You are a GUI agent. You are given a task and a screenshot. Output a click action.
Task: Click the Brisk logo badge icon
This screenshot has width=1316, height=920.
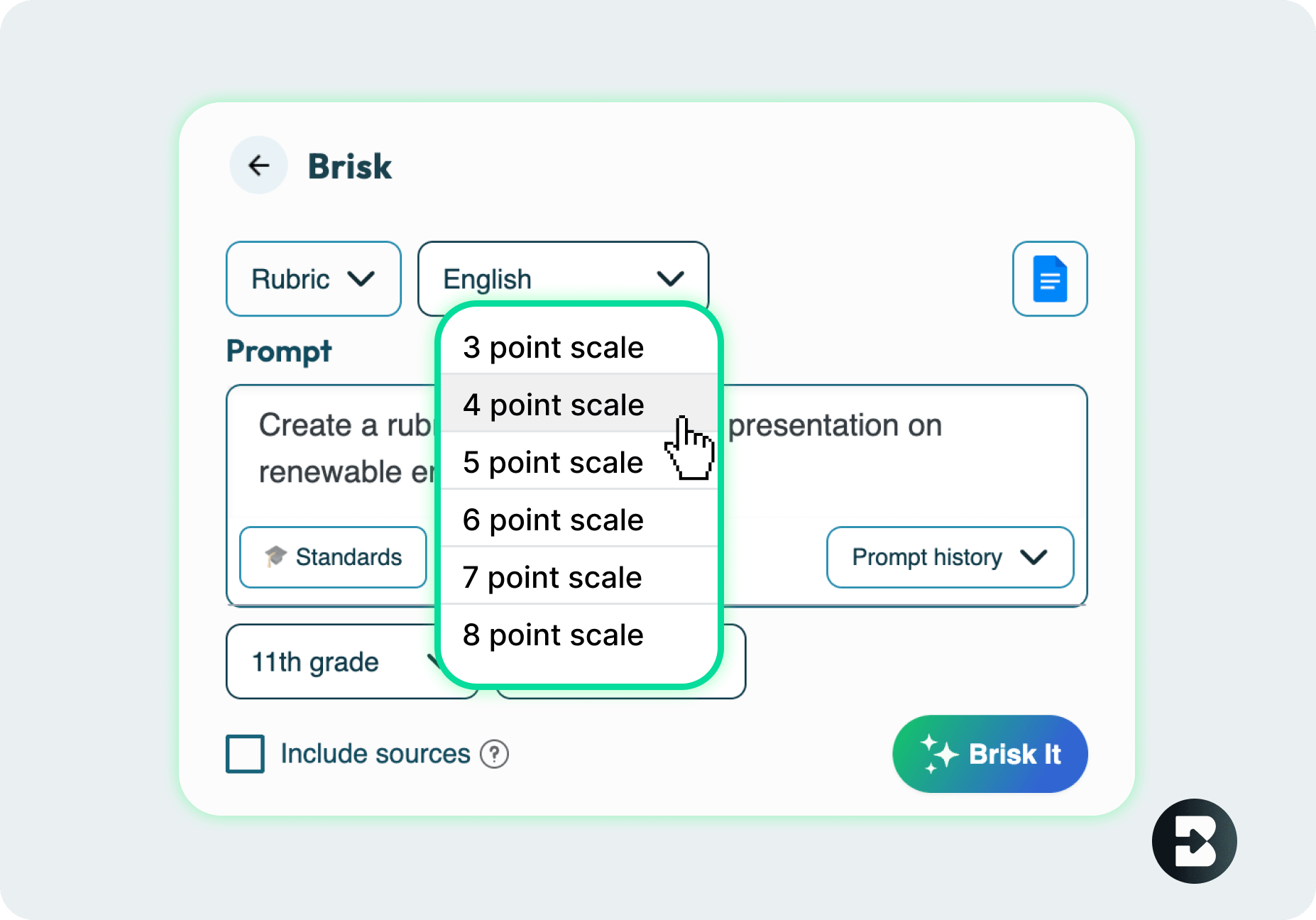click(x=1194, y=841)
